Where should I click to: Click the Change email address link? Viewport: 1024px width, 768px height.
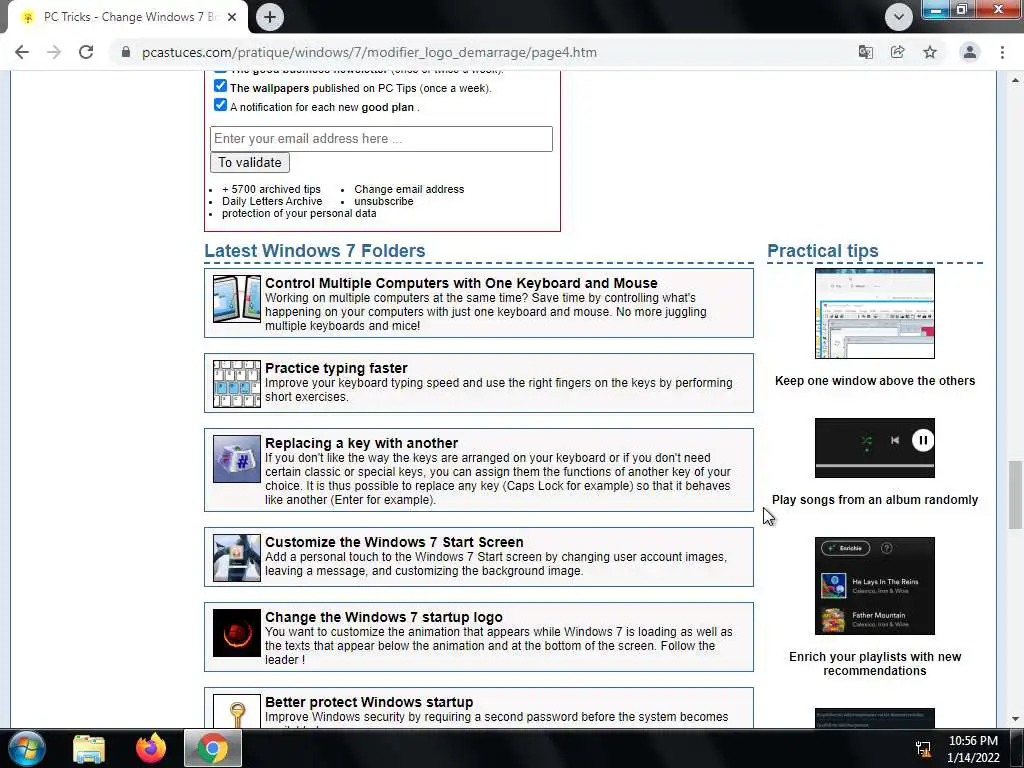click(409, 189)
